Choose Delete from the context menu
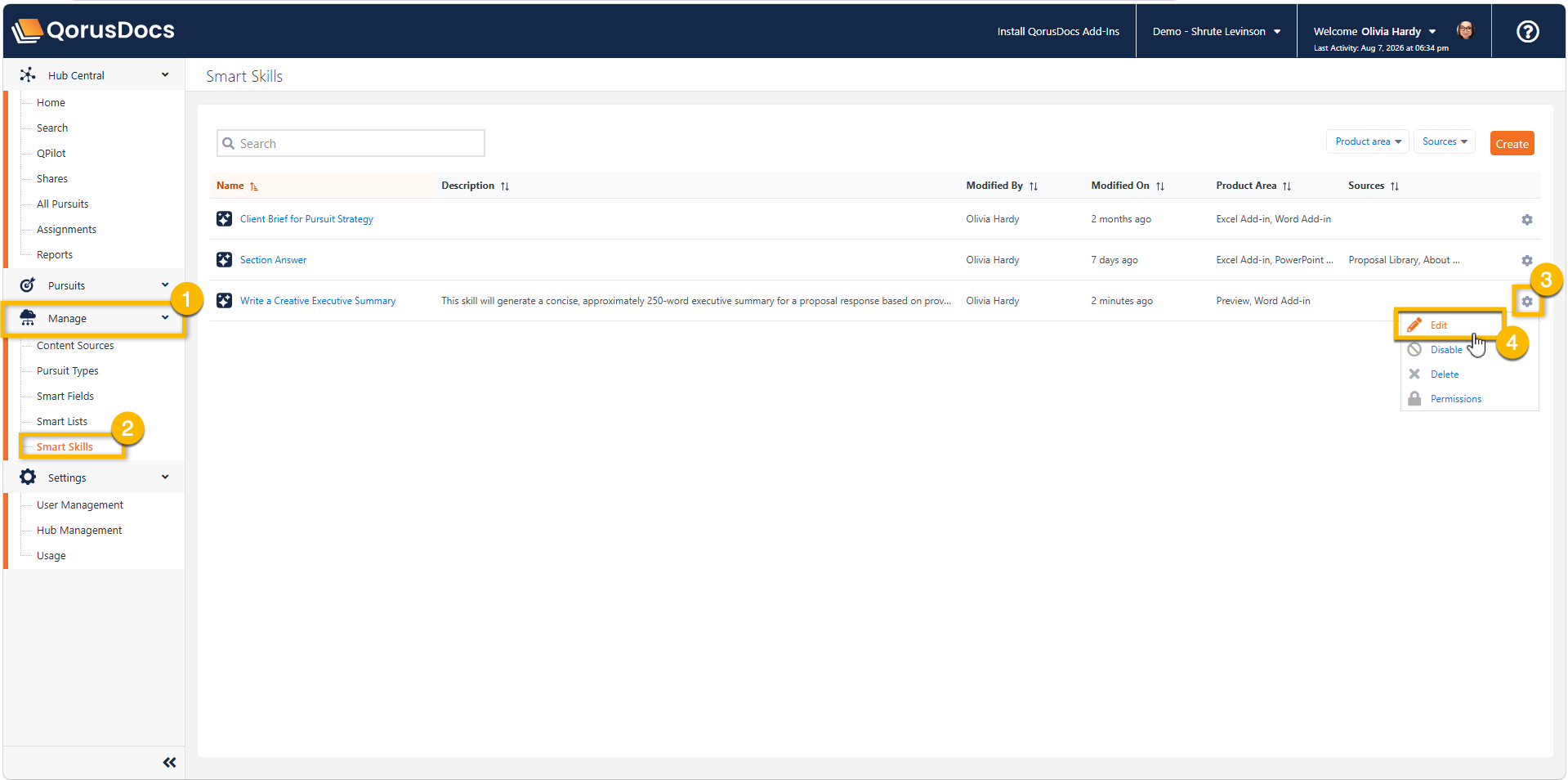Viewport: 1568px width, 780px height. (1445, 374)
